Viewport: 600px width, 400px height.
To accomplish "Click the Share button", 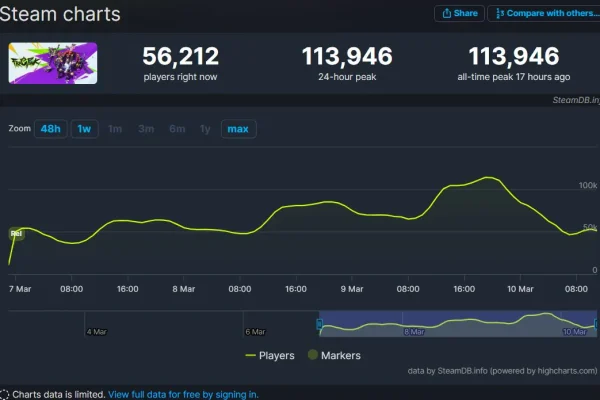I will (x=459, y=13).
